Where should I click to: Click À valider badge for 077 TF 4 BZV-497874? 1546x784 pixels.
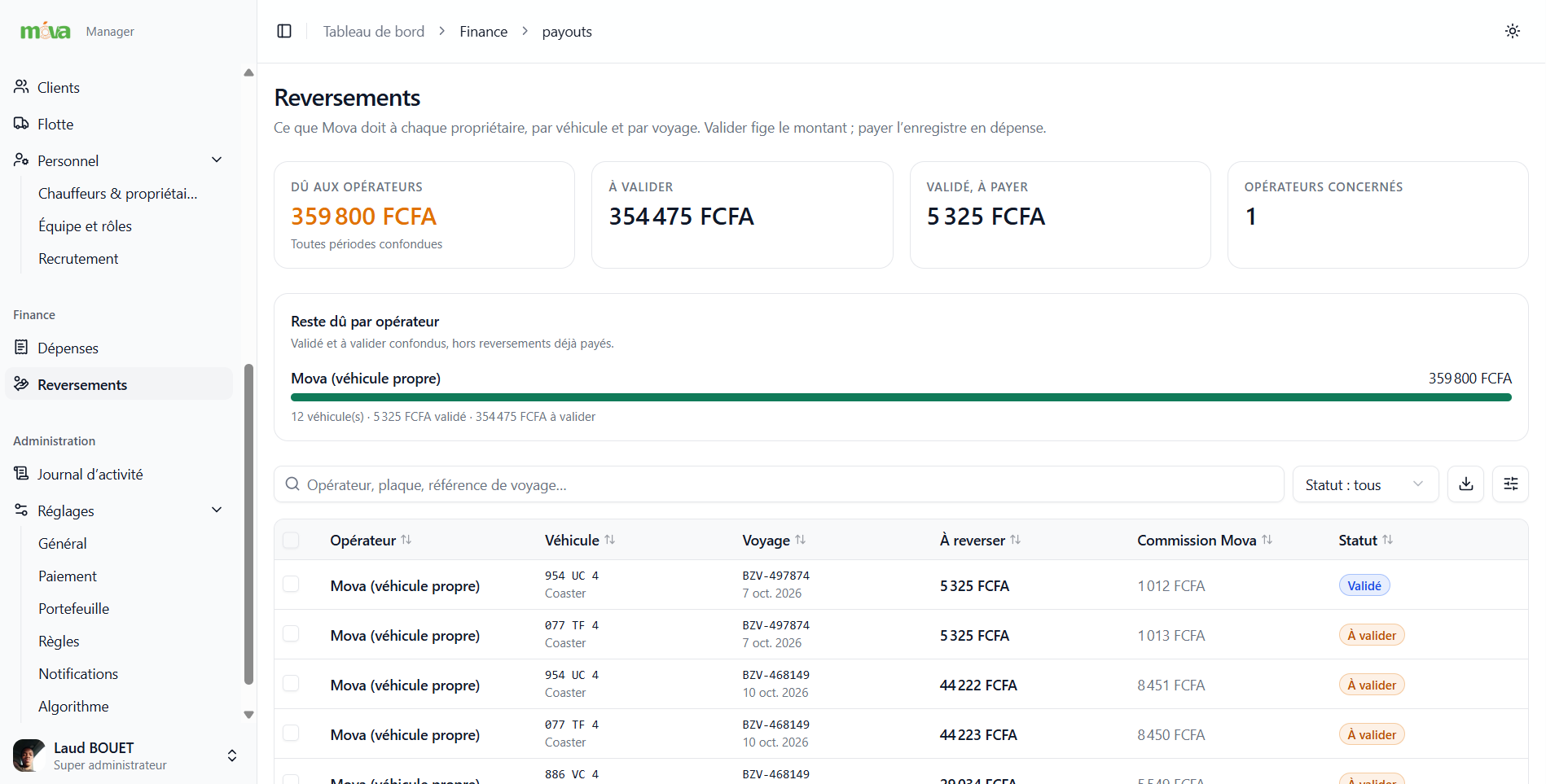[1372, 635]
